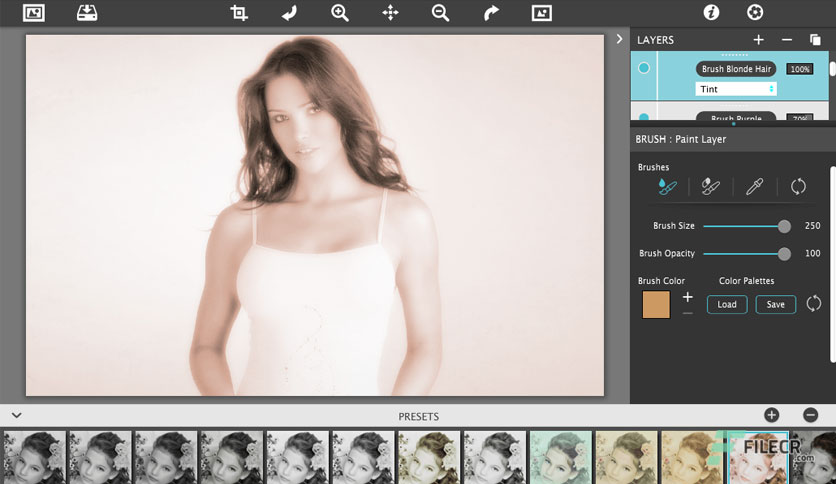Click the PRESETS bar label
Screen dimensions: 836x484
(419, 416)
